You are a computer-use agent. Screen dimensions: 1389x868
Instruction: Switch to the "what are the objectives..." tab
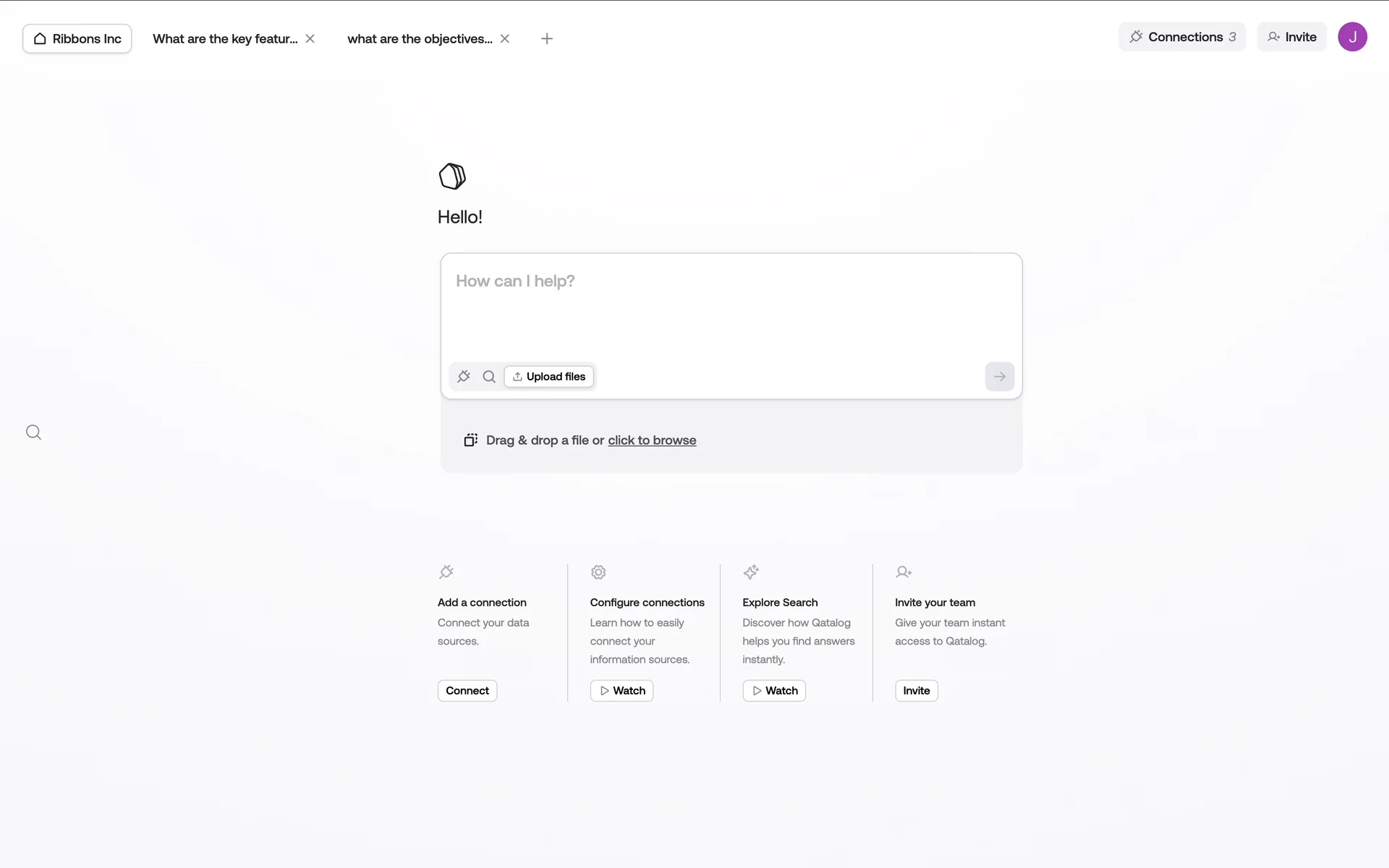tap(420, 39)
